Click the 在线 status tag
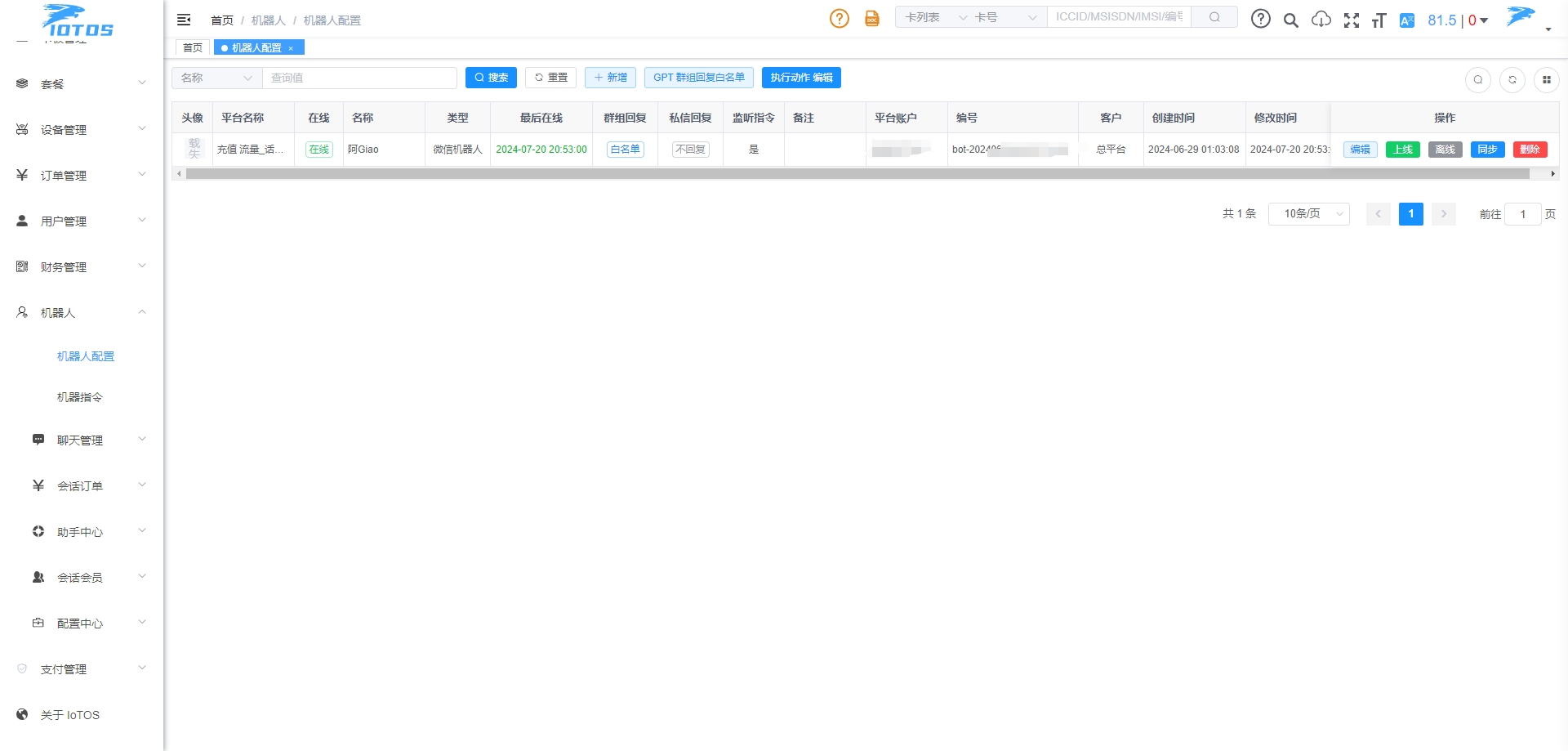This screenshot has height=751, width=1568. click(318, 150)
